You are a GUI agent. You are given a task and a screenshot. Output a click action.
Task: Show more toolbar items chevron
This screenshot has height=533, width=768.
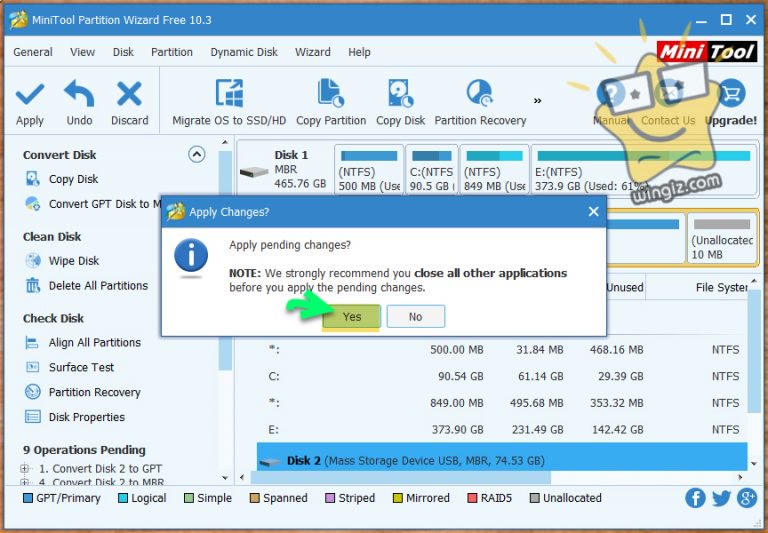[x=537, y=101]
